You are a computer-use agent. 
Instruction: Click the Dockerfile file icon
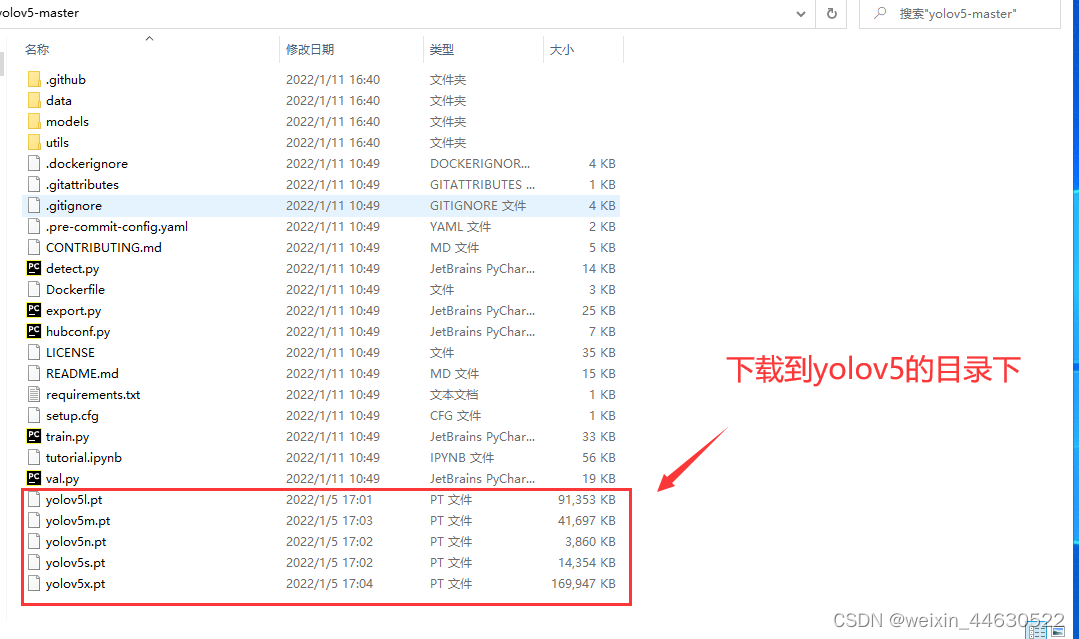[x=34, y=290]
